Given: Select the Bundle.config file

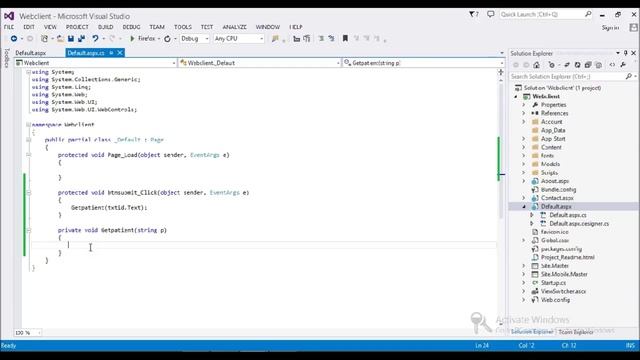Looking at the screenshot, I should point(558,189).
